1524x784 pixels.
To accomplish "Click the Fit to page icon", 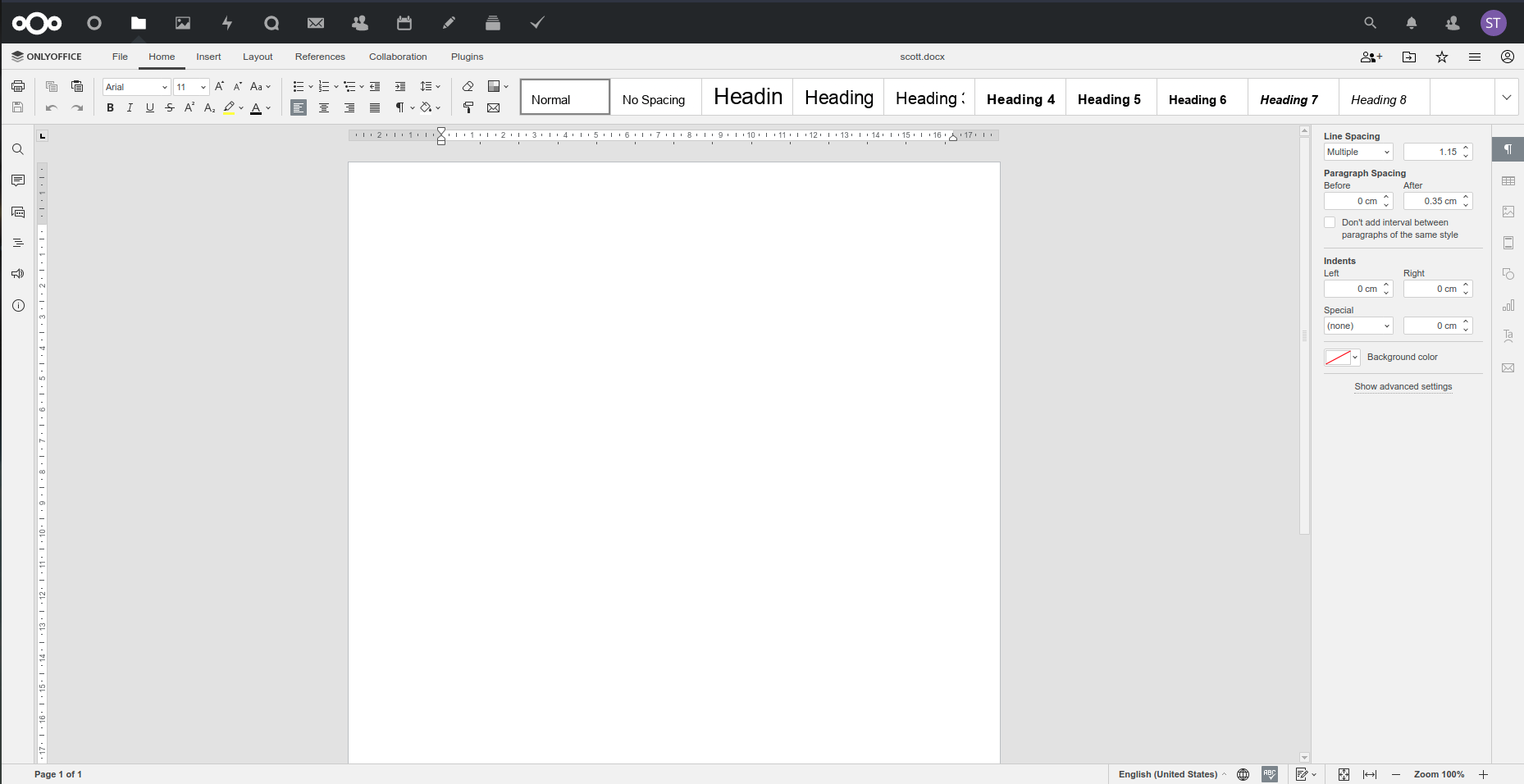I will [1344, 774].
